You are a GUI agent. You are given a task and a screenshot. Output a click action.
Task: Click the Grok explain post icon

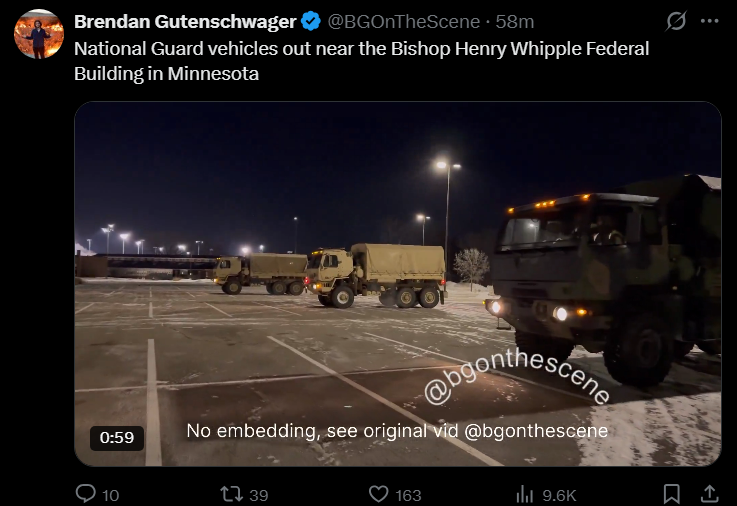coord(676,21)
